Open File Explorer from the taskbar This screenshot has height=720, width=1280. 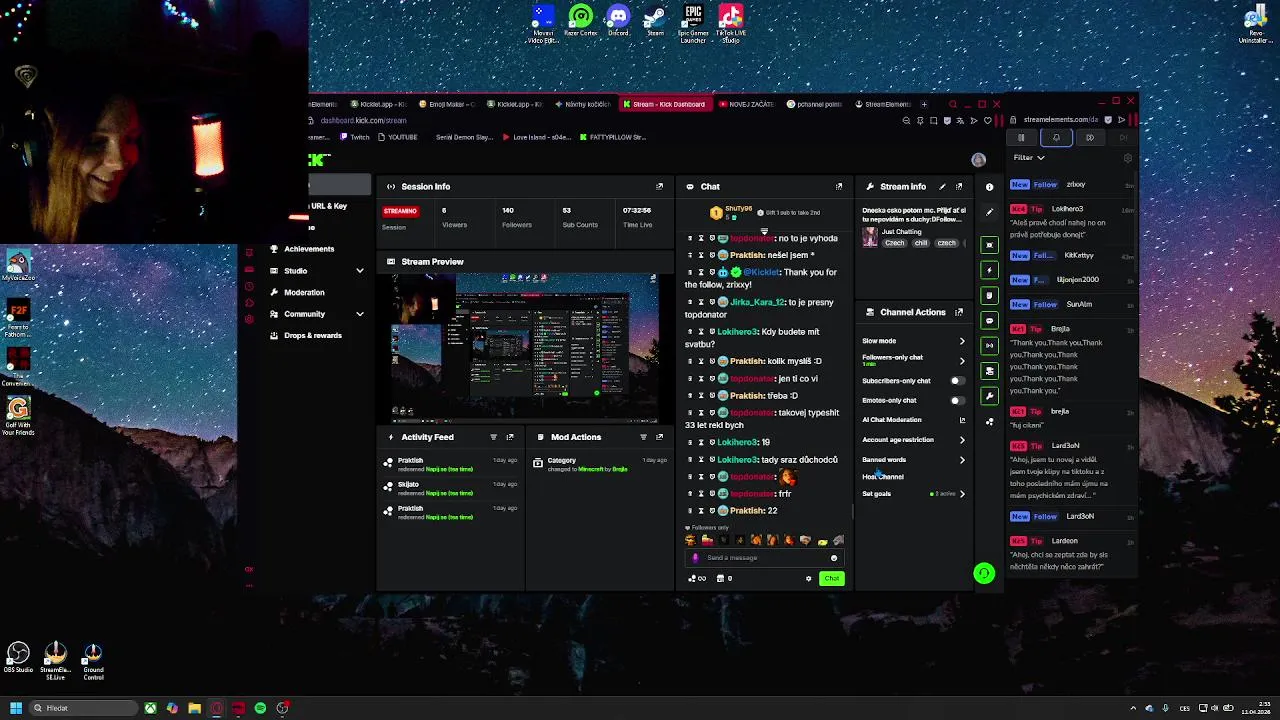[194, 708]
